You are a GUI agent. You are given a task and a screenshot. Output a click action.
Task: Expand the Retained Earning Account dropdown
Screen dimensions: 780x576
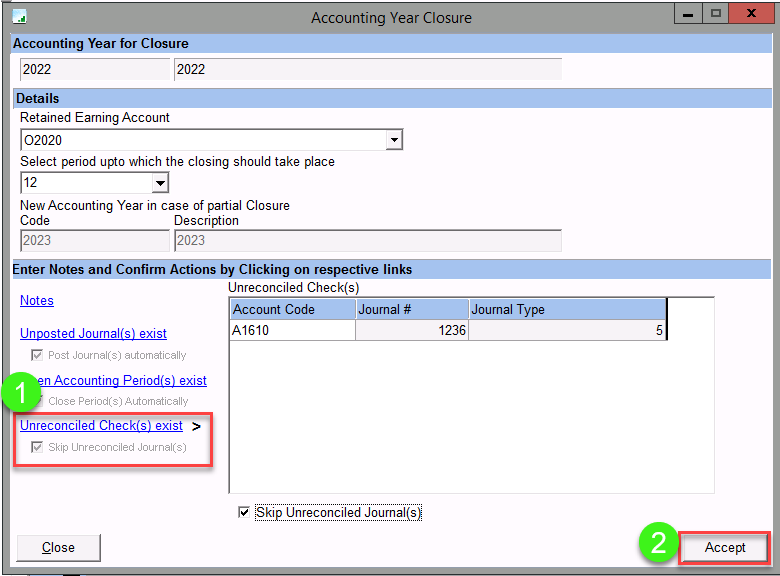[394, 140]
